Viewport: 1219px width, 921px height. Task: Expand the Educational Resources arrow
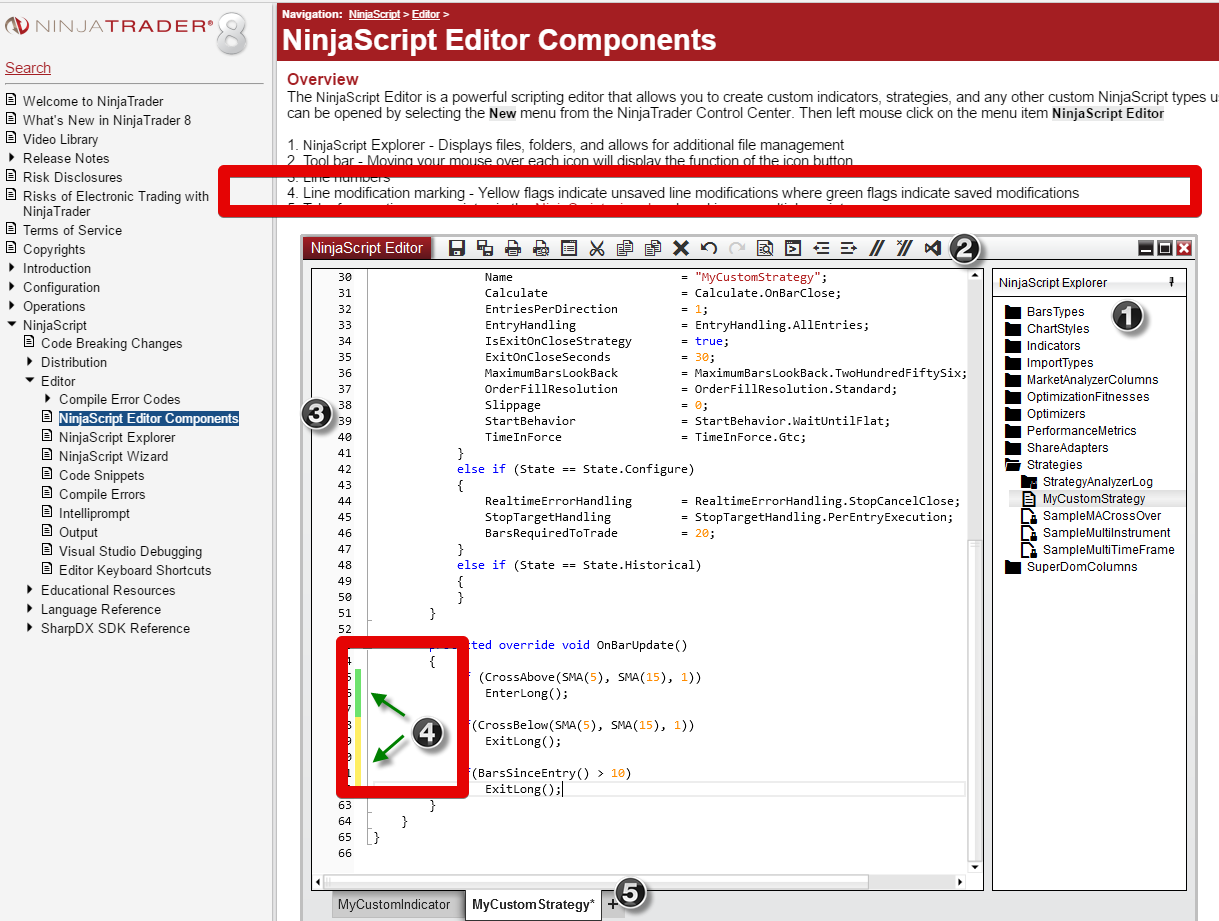29,590
